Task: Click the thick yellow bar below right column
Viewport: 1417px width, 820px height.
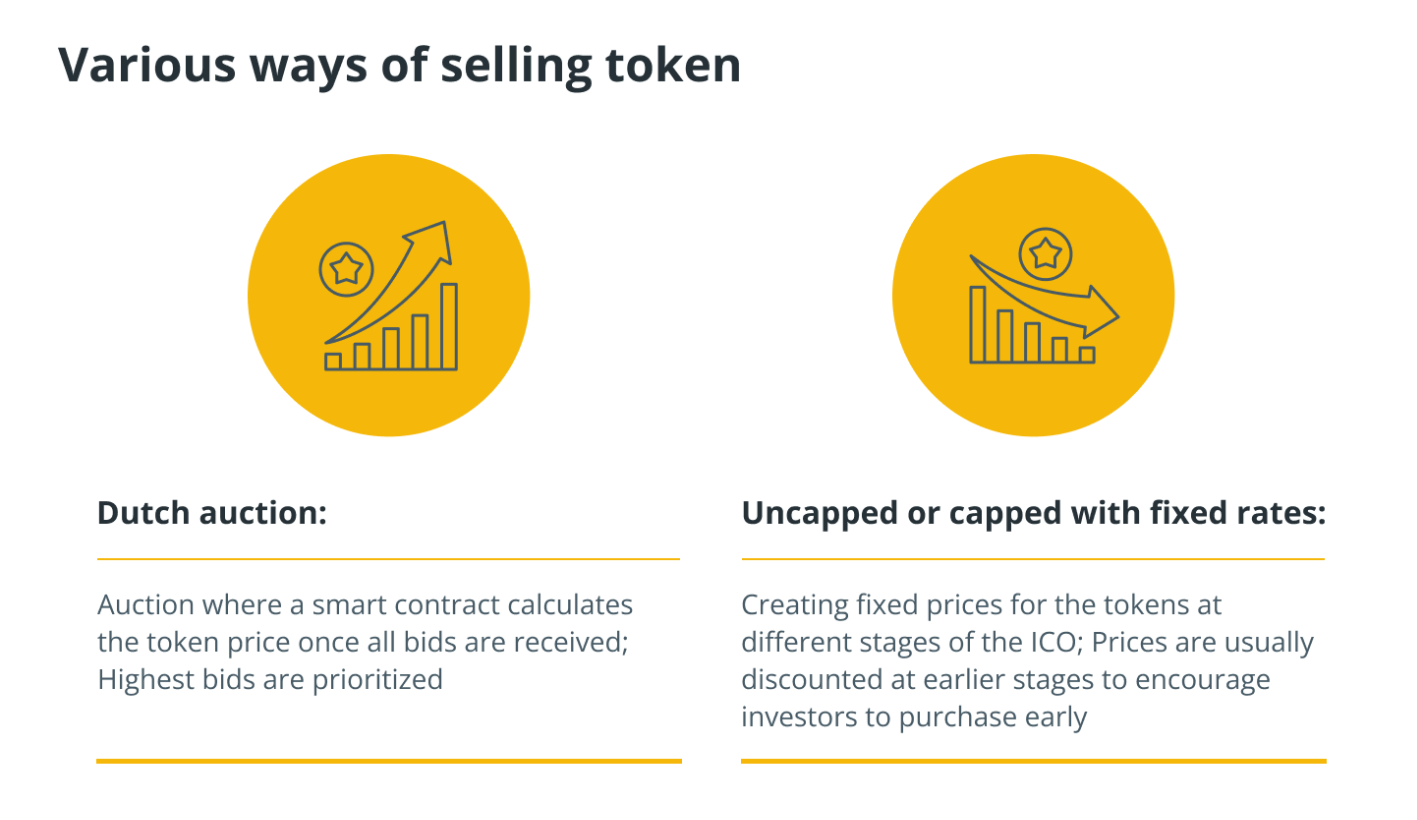Action: [x=1033, y=761]
